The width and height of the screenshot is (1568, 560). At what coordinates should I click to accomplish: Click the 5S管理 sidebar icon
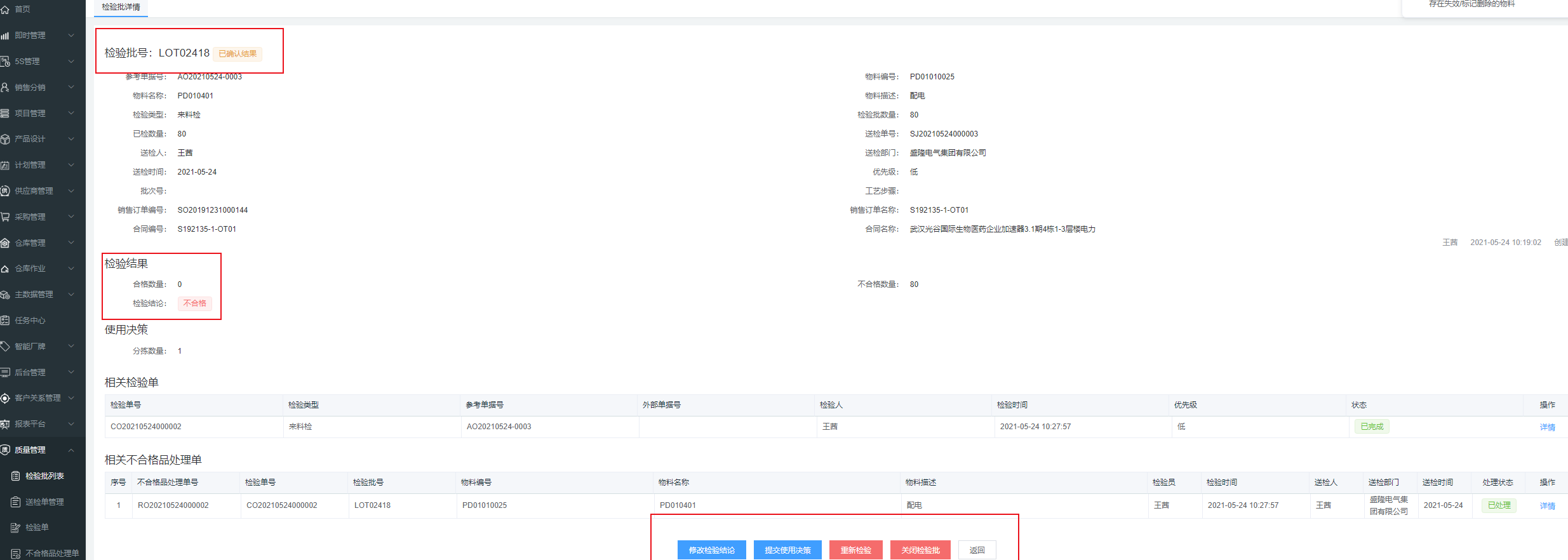coord(5,62)
